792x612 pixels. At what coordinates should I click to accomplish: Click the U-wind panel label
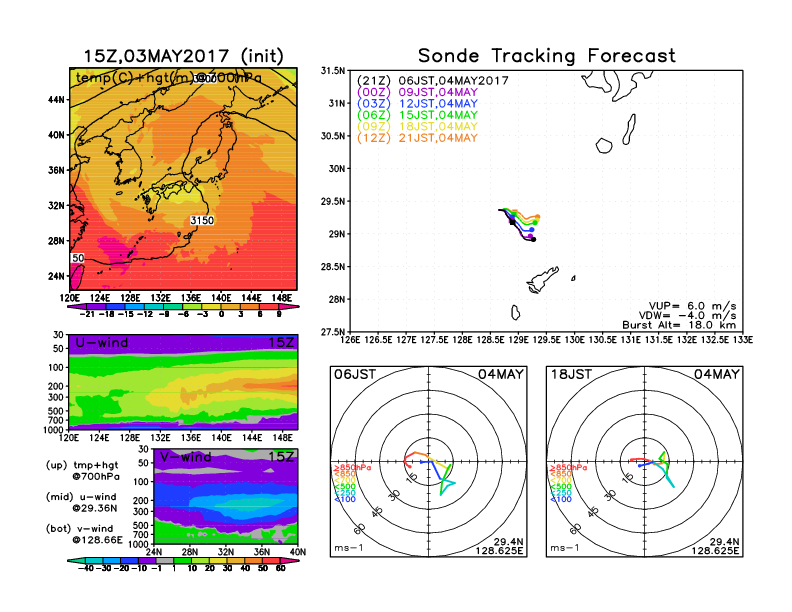(100, 344)
